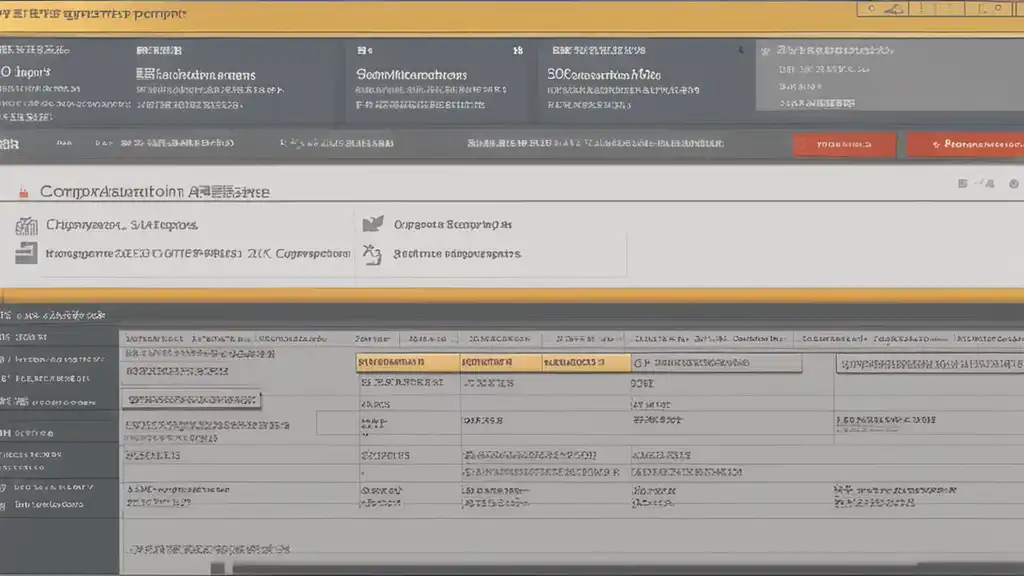1024x576 pixels.
Task: Click the star icon in the lighter gray header card
Action: (765, 51)
